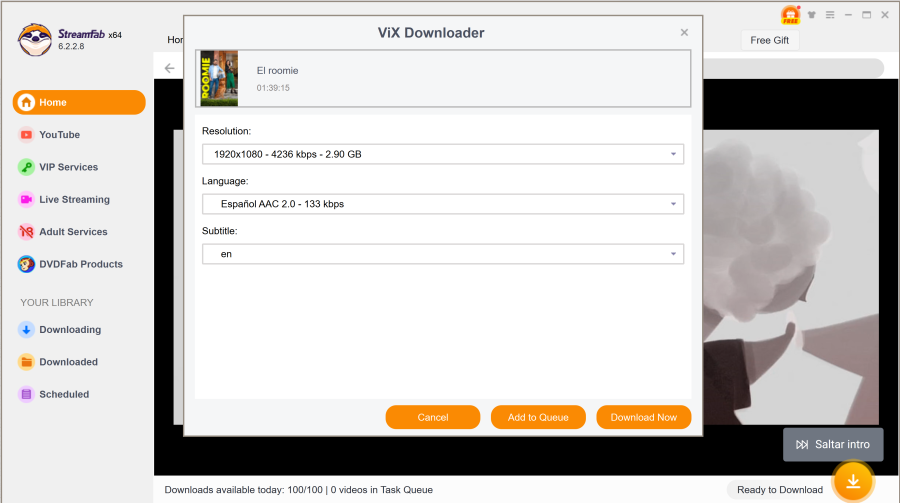Image resolution: width=900 pixels, height=503 pixels.
Task: Click the Downloads available today status text
Action: click(x=298, y=490)
